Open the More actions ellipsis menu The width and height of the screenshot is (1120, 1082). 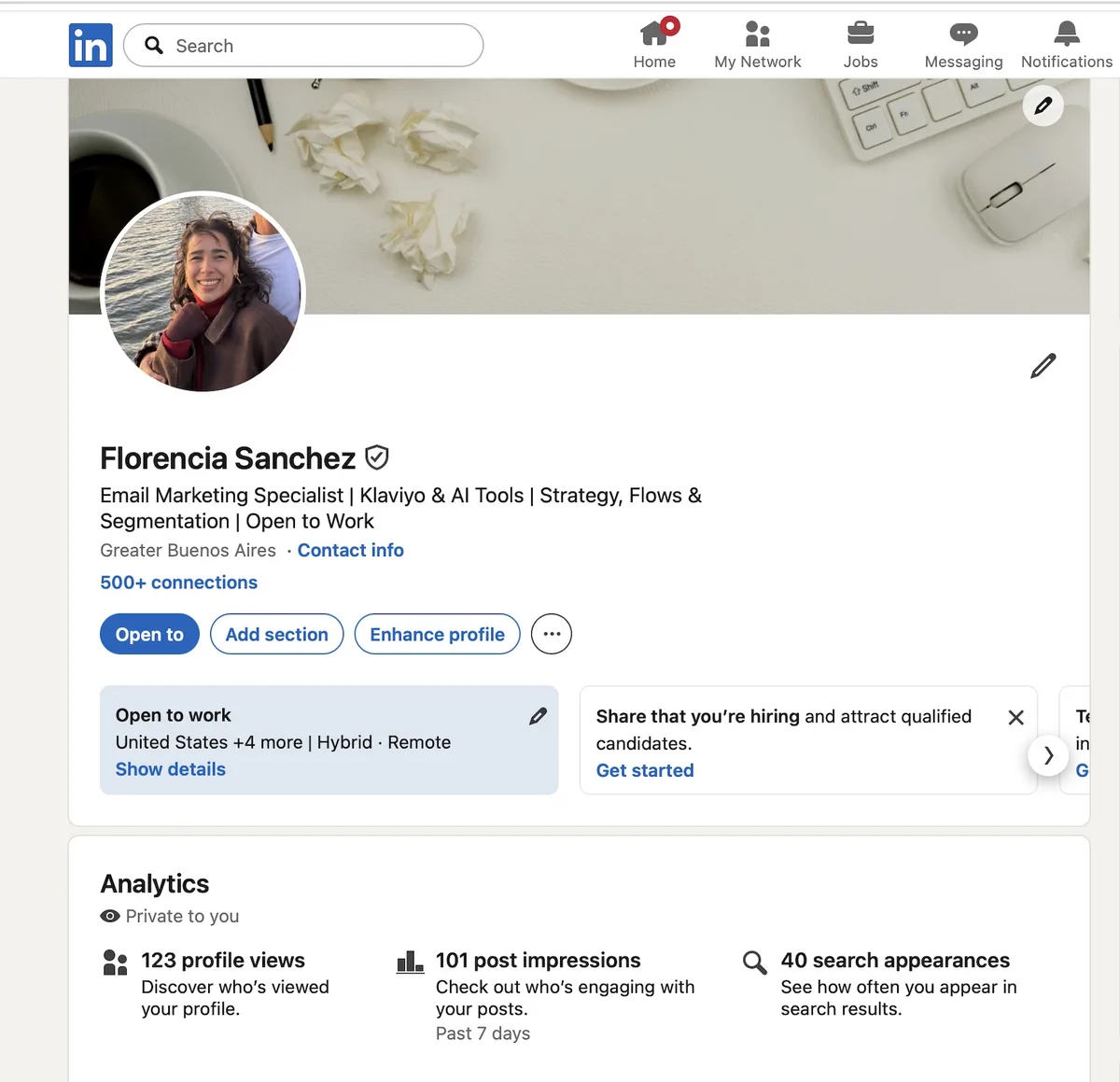click(552, 634)
